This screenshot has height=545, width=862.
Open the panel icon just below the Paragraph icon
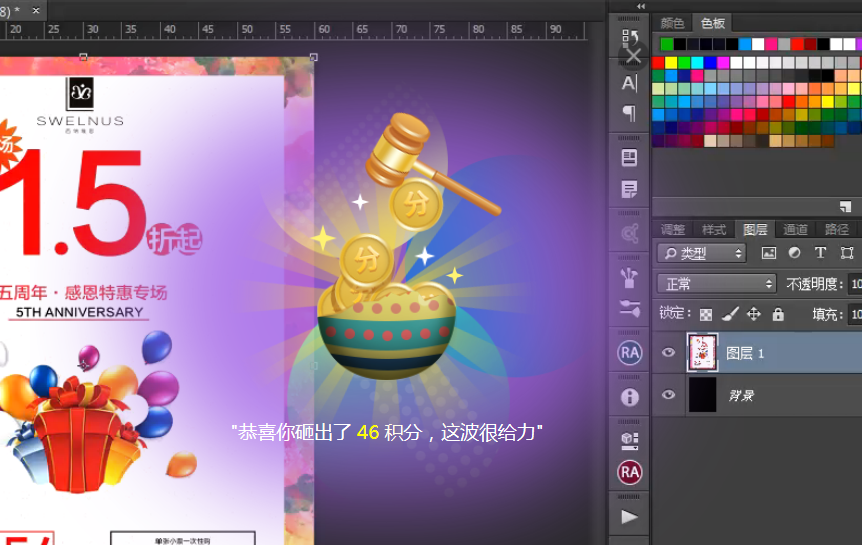[629, 158]
